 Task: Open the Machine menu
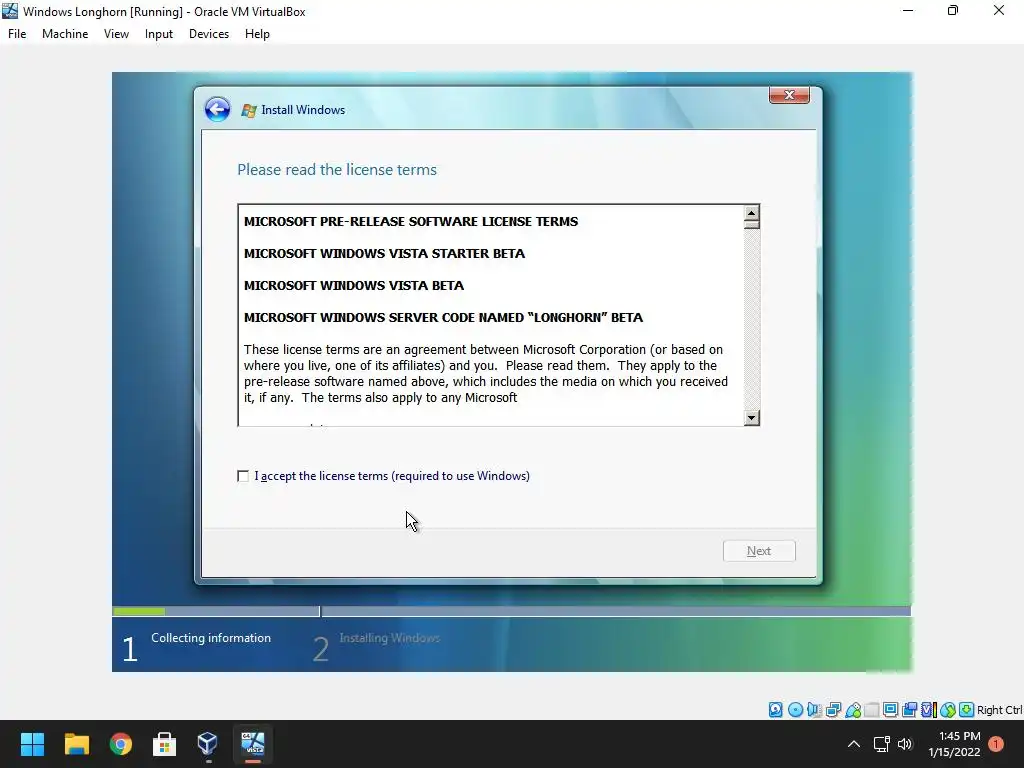(65, 34)
